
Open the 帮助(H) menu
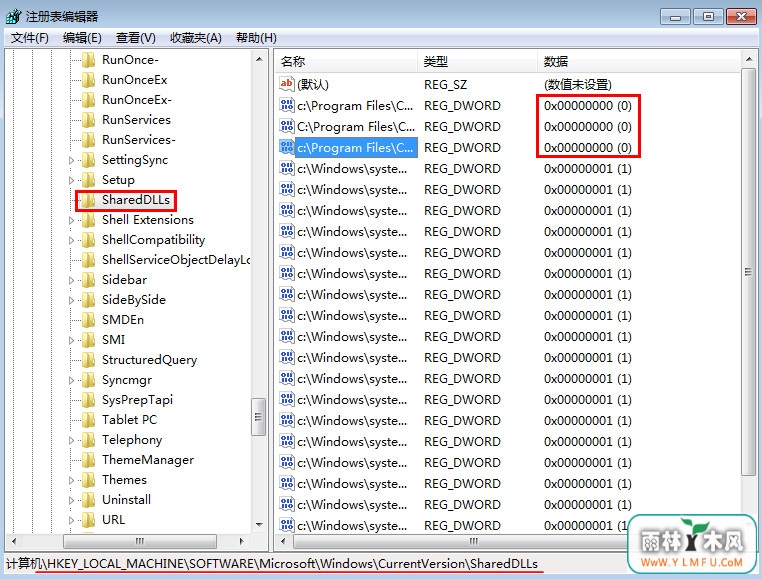pos(256,38)
